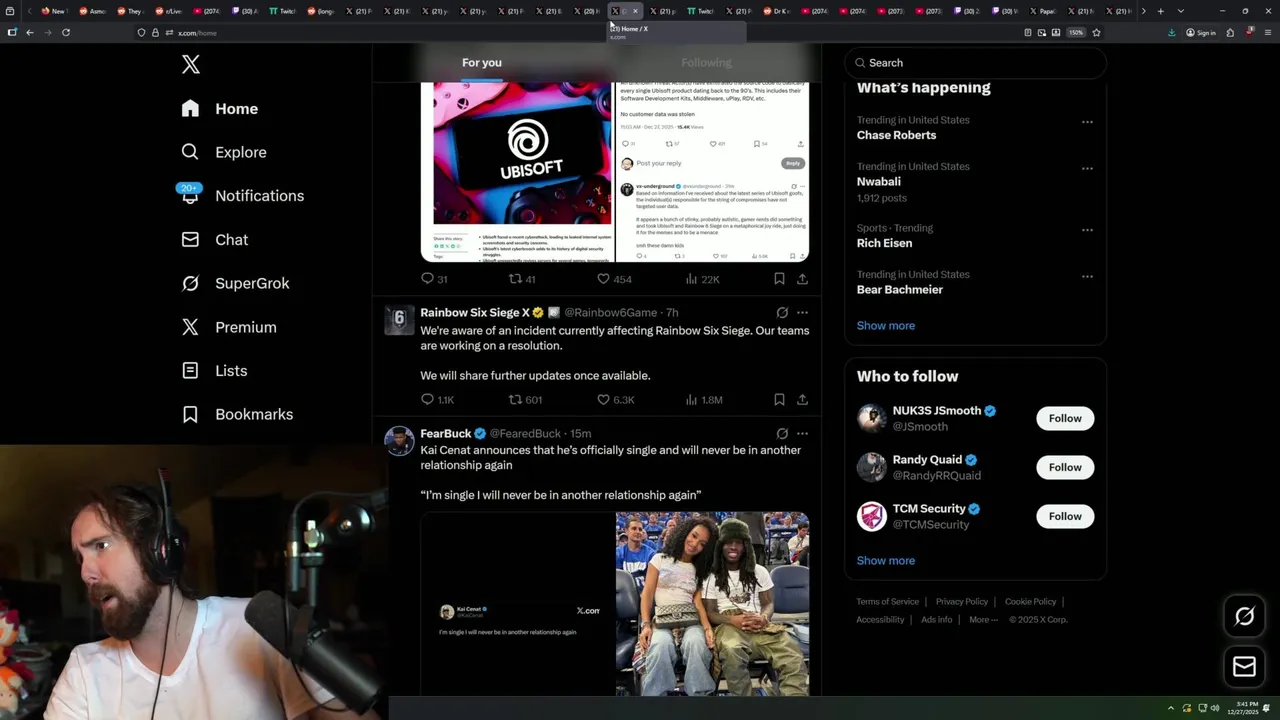Reply to Ubisoft post with 31 replies
The width and height of the screenshot is (1280, 720).
[x=434, y=279]
